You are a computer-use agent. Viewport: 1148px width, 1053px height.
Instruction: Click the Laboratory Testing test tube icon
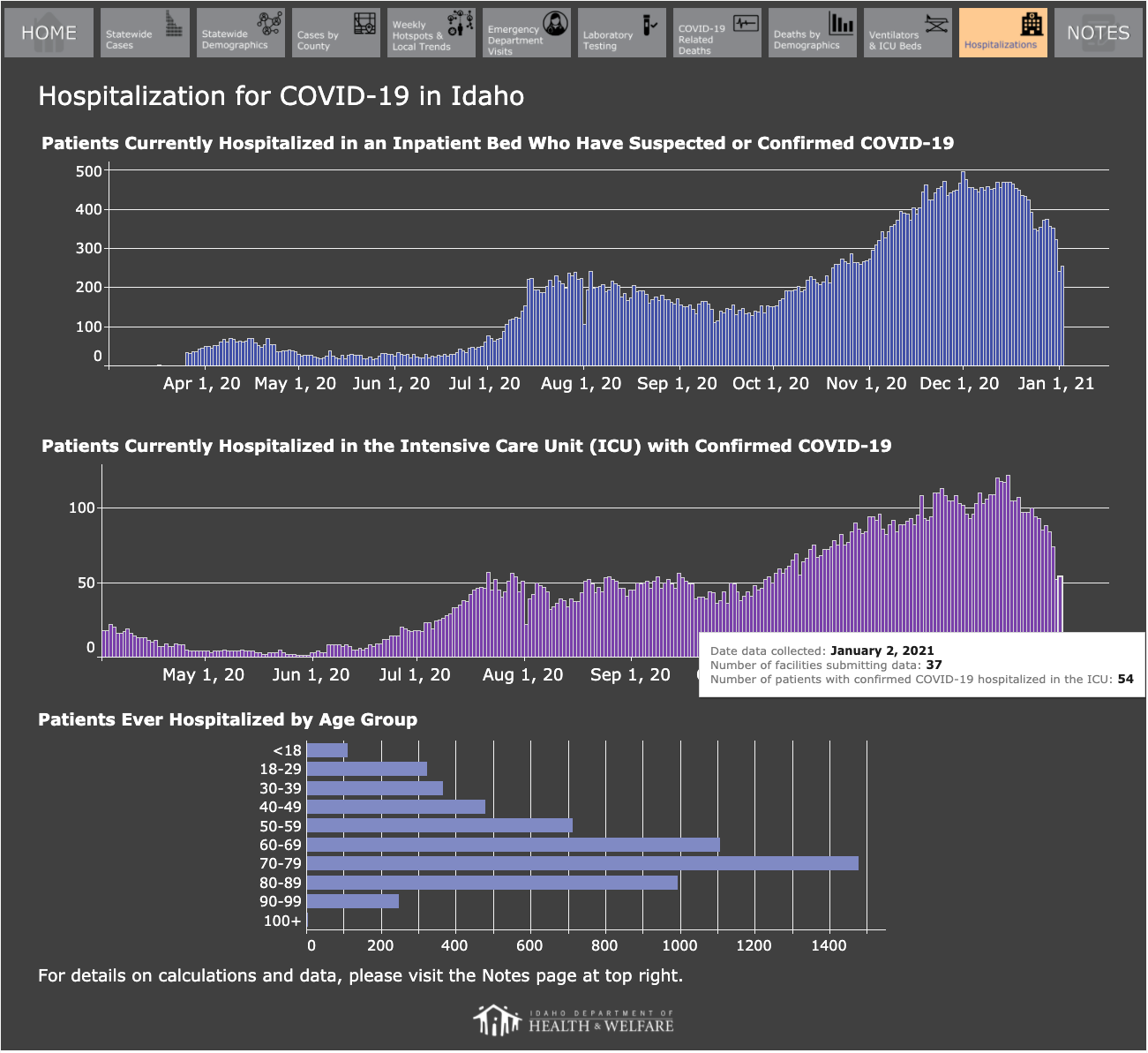pos(649,24)
